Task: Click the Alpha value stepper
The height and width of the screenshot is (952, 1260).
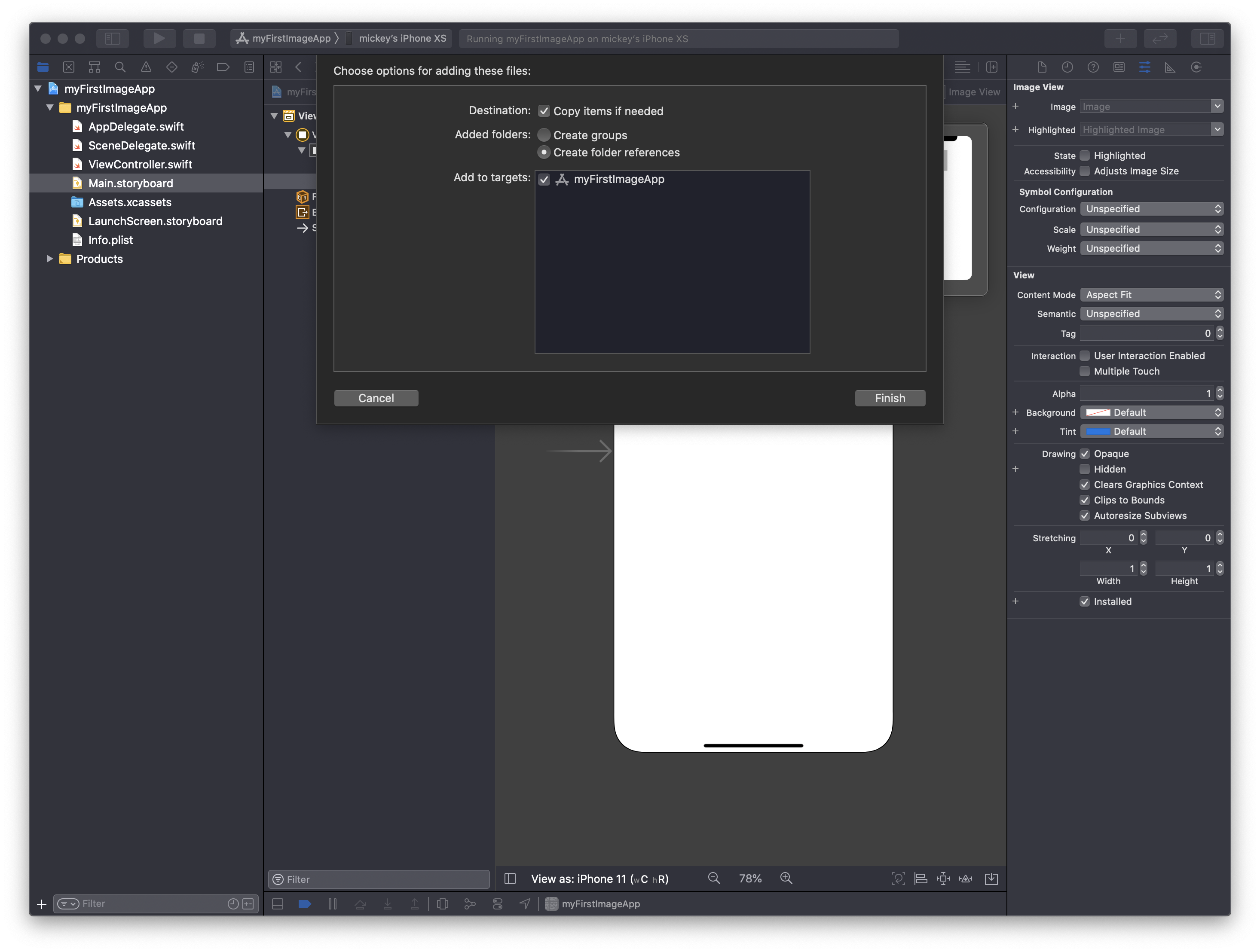Action: click(1220, 393)
